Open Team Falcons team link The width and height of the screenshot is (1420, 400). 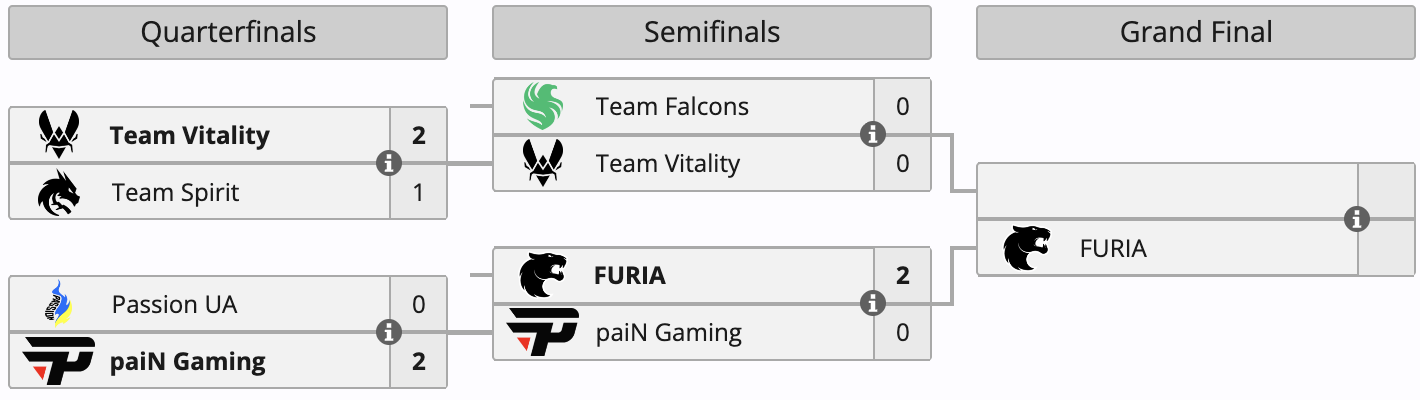pyautogui.click(x=672, y=107)
